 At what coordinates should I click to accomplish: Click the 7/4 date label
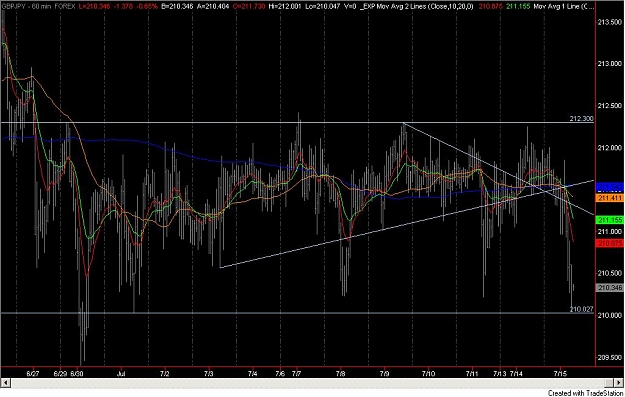(x=253, y=373)
